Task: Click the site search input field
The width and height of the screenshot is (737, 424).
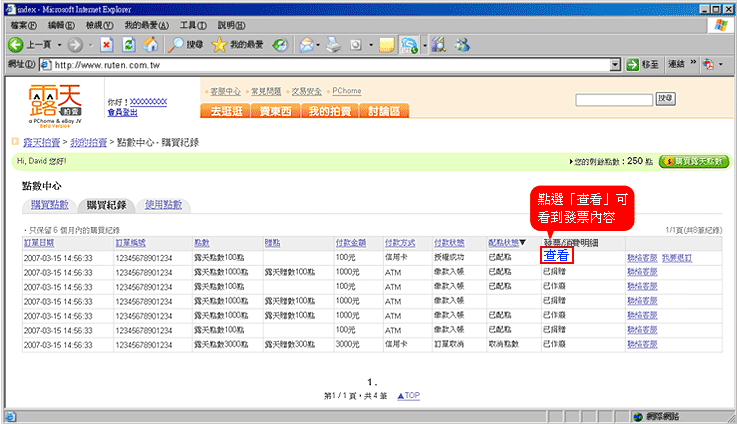Action: point(614,99)
